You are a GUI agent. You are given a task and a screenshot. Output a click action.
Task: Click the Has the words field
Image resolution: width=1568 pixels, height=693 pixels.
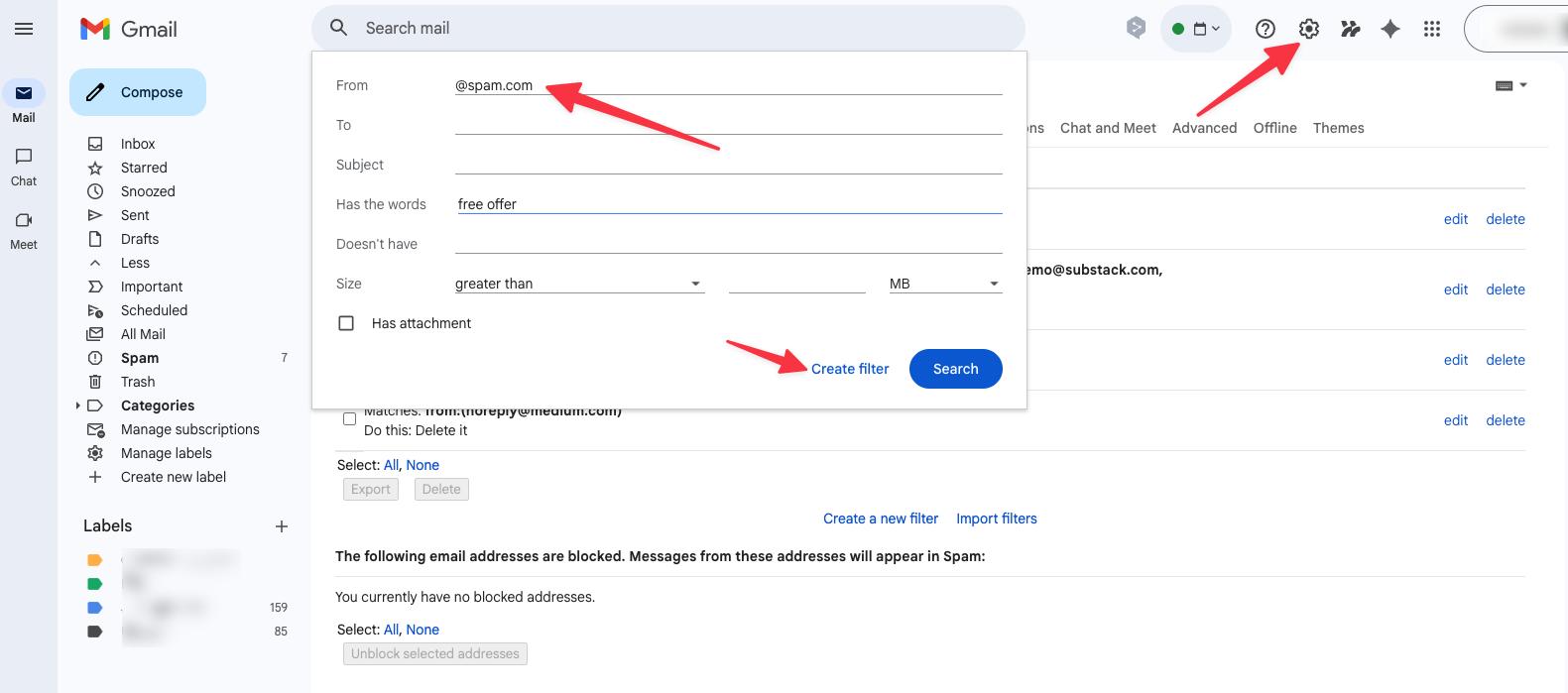728,204
